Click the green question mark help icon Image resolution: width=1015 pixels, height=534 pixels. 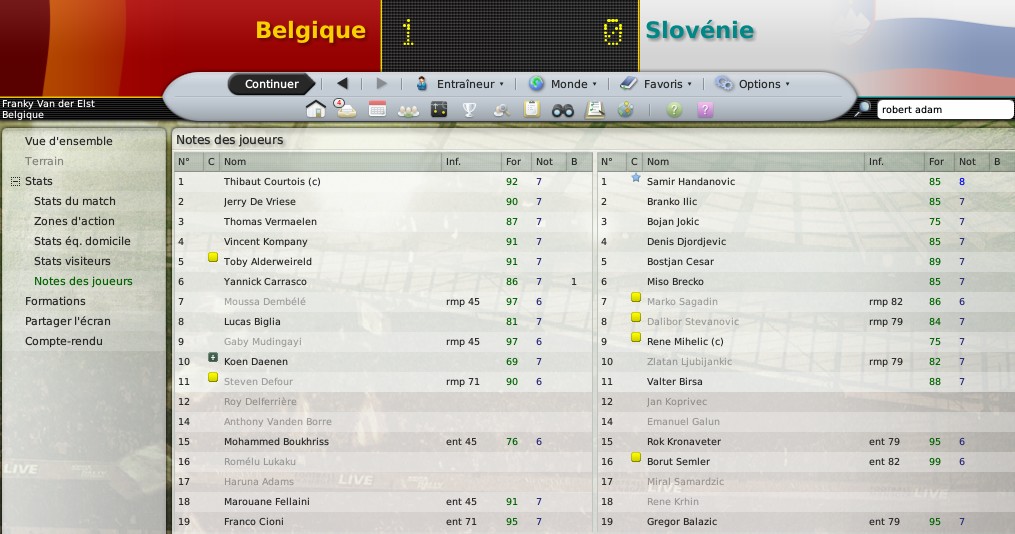tap(674, 110)
